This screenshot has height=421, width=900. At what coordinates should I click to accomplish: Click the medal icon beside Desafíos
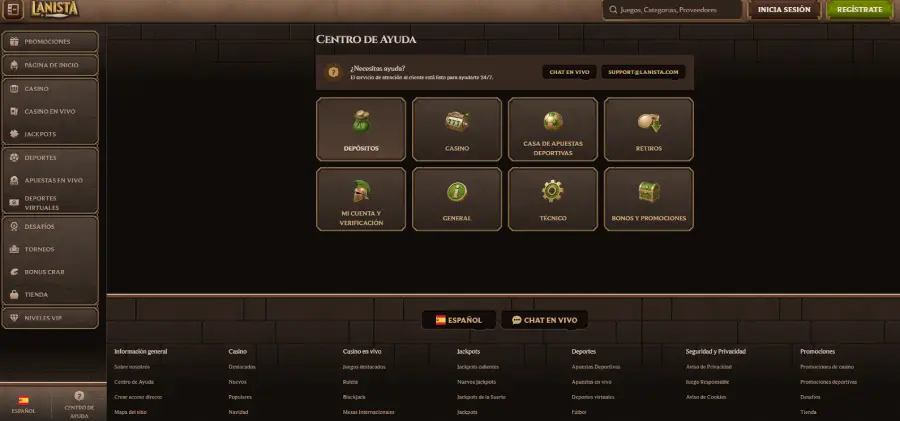[x=14, y=227]
